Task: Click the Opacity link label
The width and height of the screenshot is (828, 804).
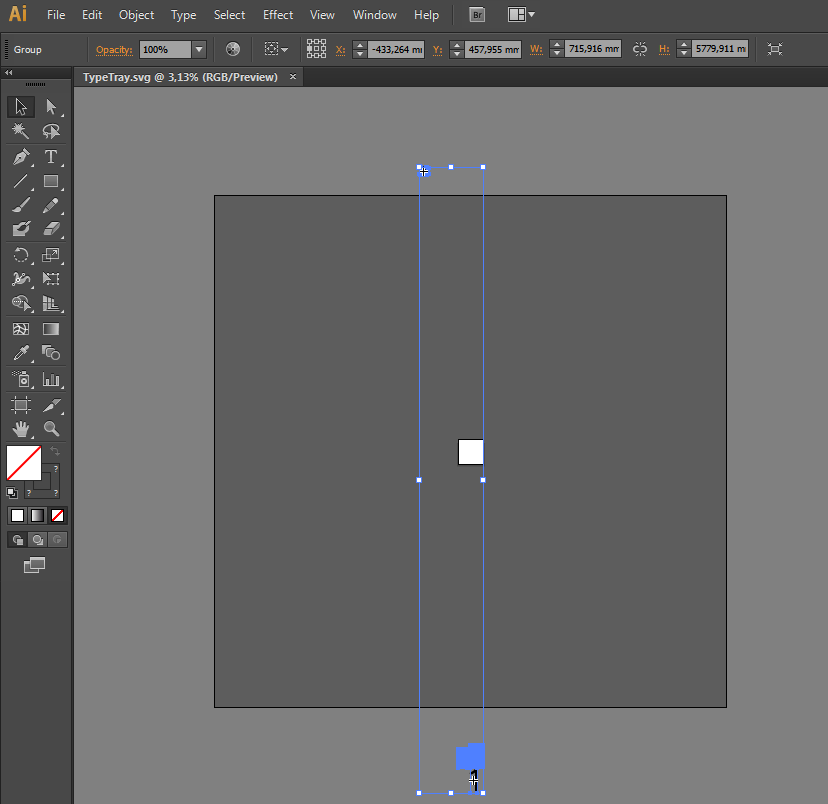Action: 114,50
